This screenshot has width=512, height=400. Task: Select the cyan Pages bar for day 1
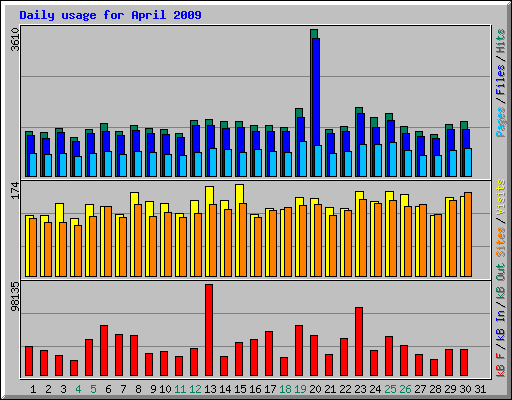point(33,165)
